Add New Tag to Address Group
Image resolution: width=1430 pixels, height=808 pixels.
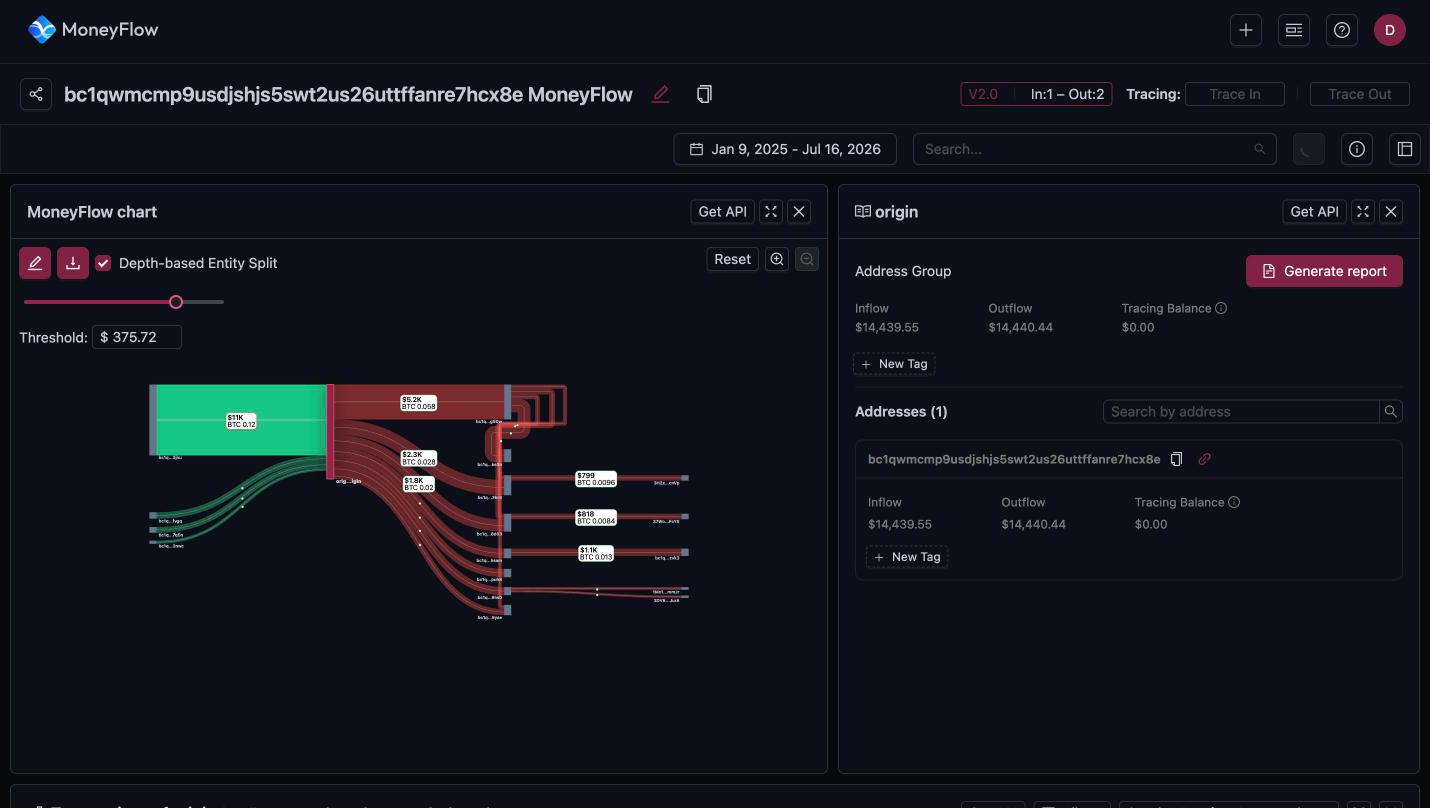pyautogui.click(x=894, y=364)
